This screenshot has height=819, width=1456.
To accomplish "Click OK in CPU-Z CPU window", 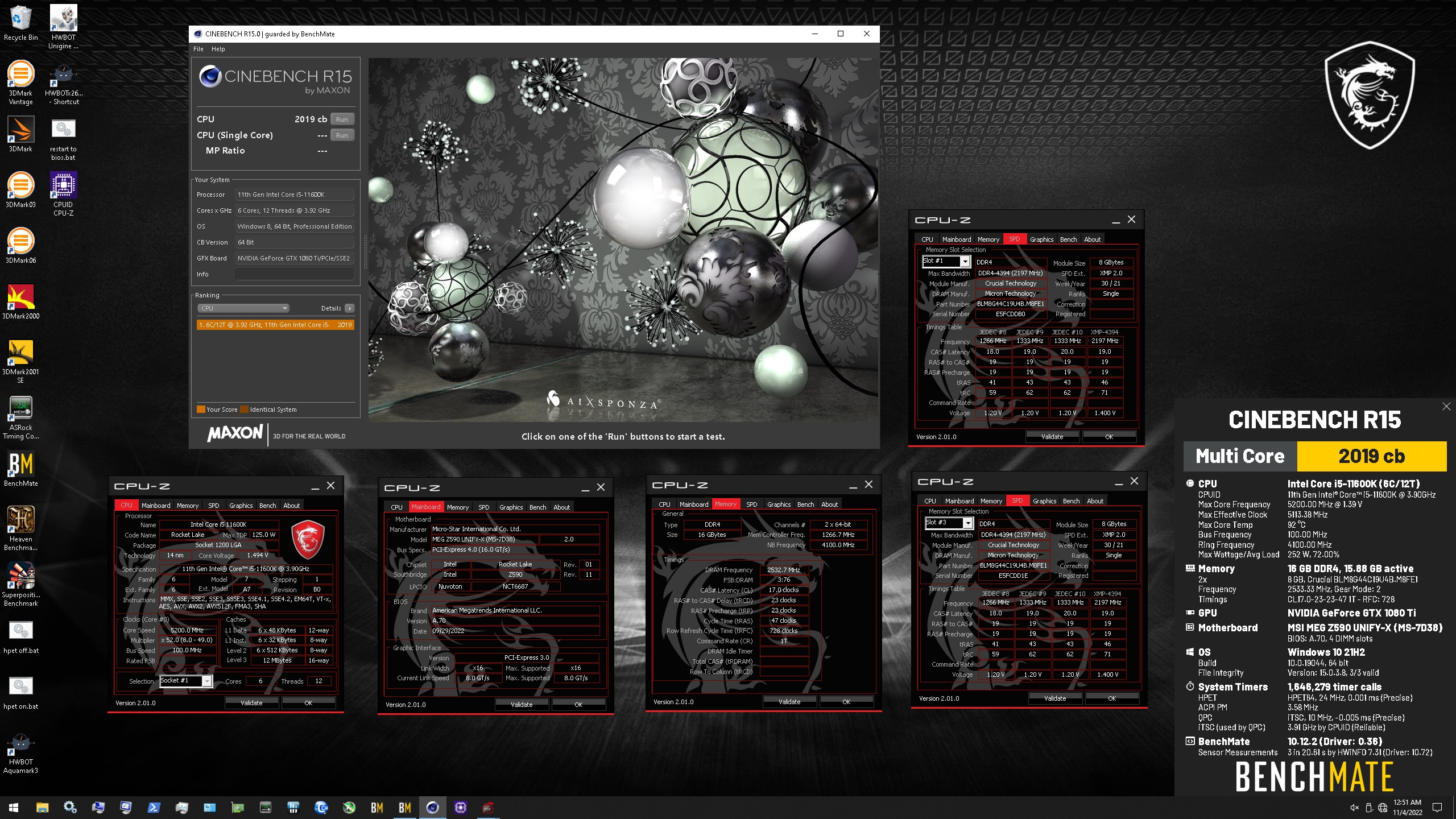I will coord(308,703).
